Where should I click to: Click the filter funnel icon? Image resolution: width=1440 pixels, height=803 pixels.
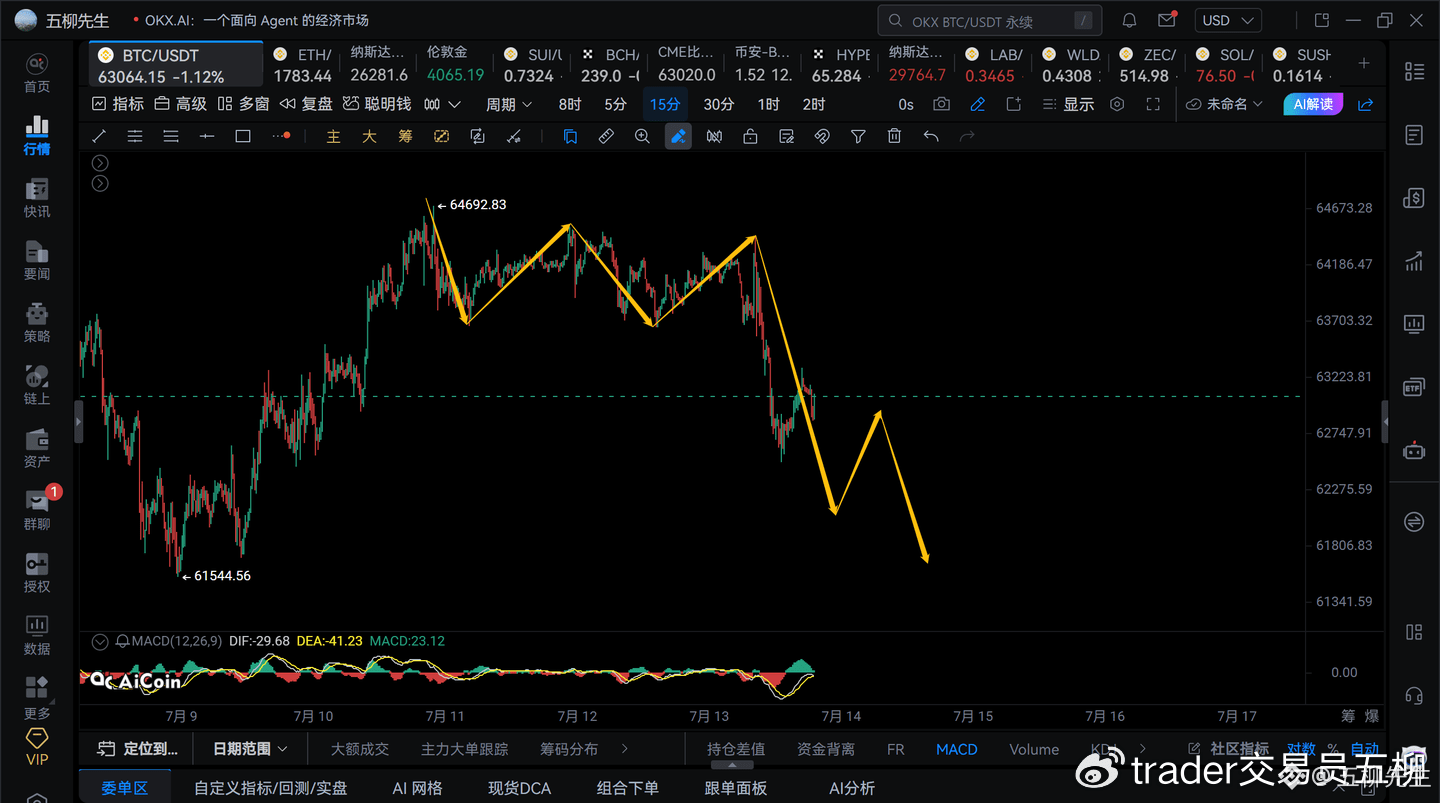click(858, 136)
